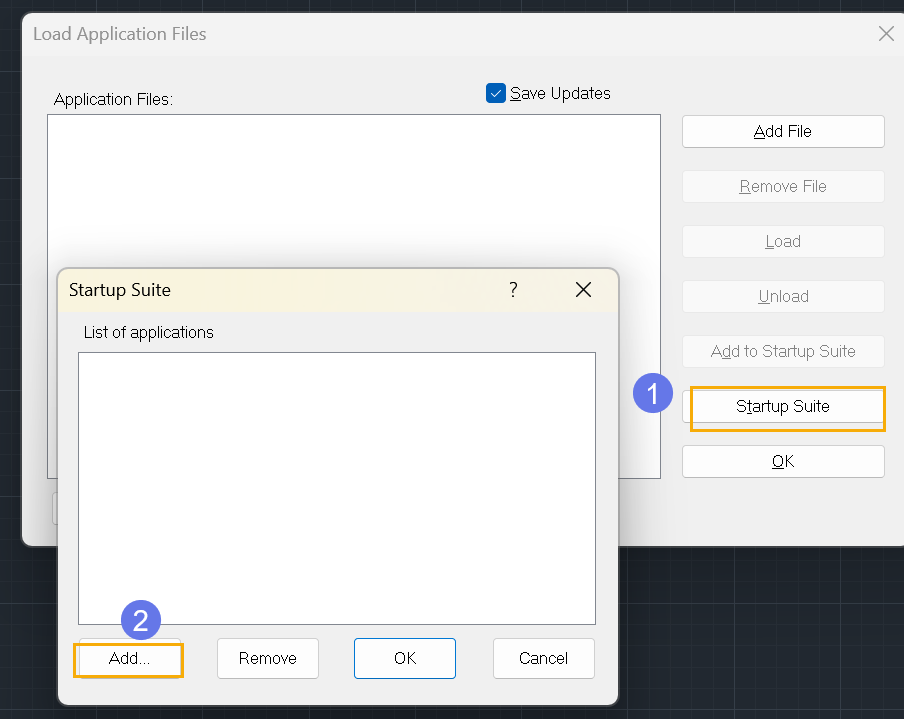Click inside the Application Files list area
This screenshot has height=719, width=904.
[x=353, y=190]
